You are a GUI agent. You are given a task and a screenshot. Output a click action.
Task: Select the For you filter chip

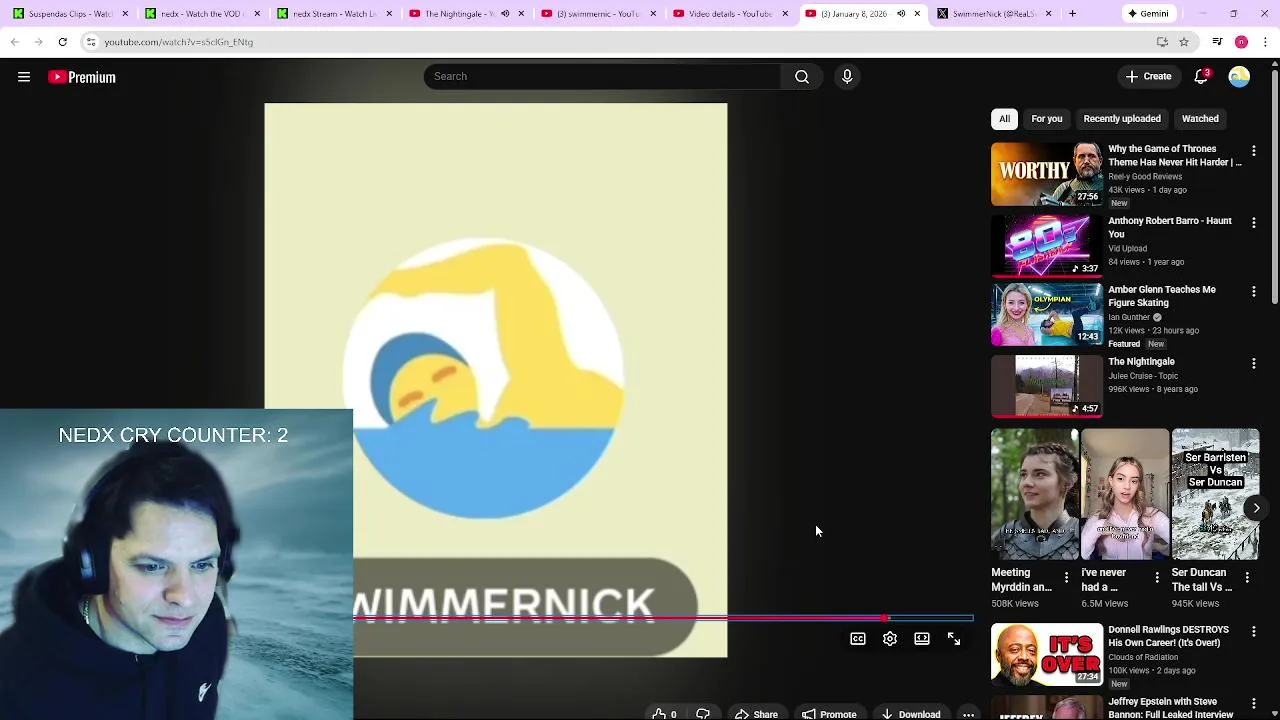tap(1047, 119)
